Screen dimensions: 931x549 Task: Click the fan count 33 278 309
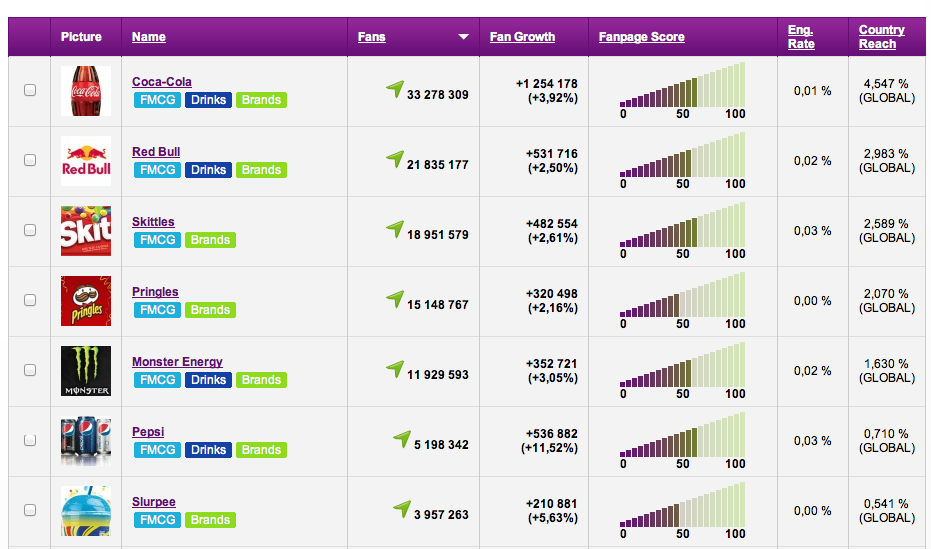pos(438,94)
